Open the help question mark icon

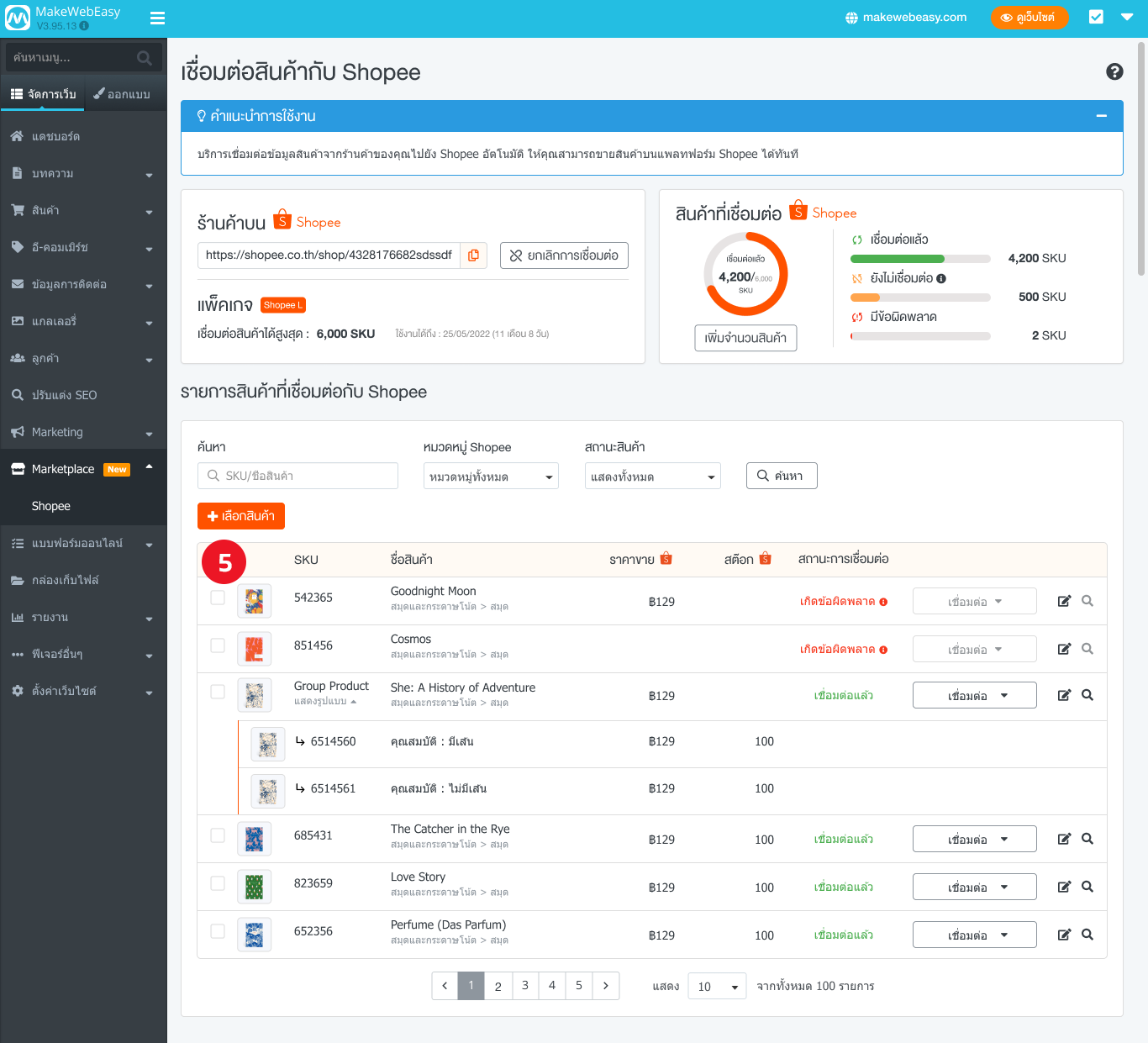click(x=1114, y=72)
